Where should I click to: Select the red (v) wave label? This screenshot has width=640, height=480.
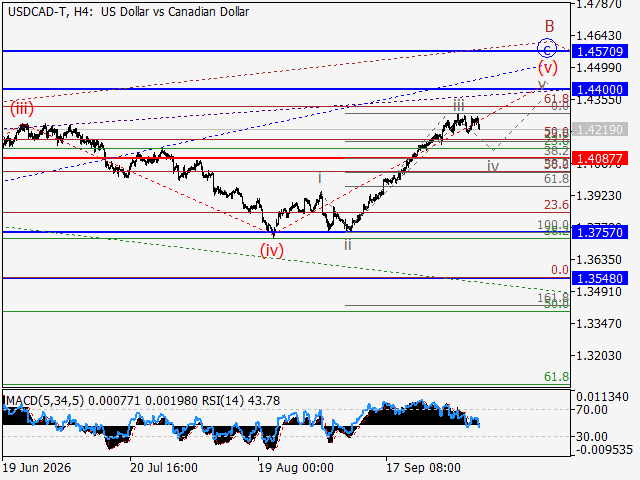pyautogui.click(x=548, y=67)
